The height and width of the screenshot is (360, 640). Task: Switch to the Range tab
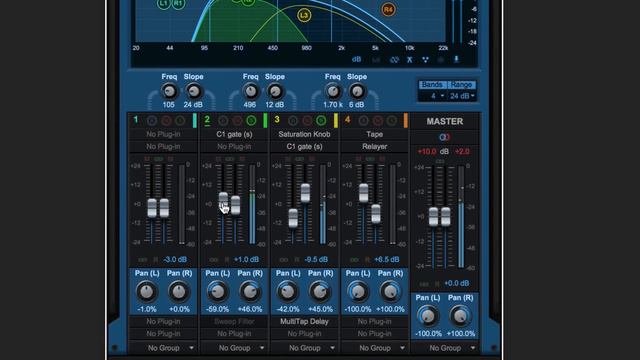click(x=462, y=84)
